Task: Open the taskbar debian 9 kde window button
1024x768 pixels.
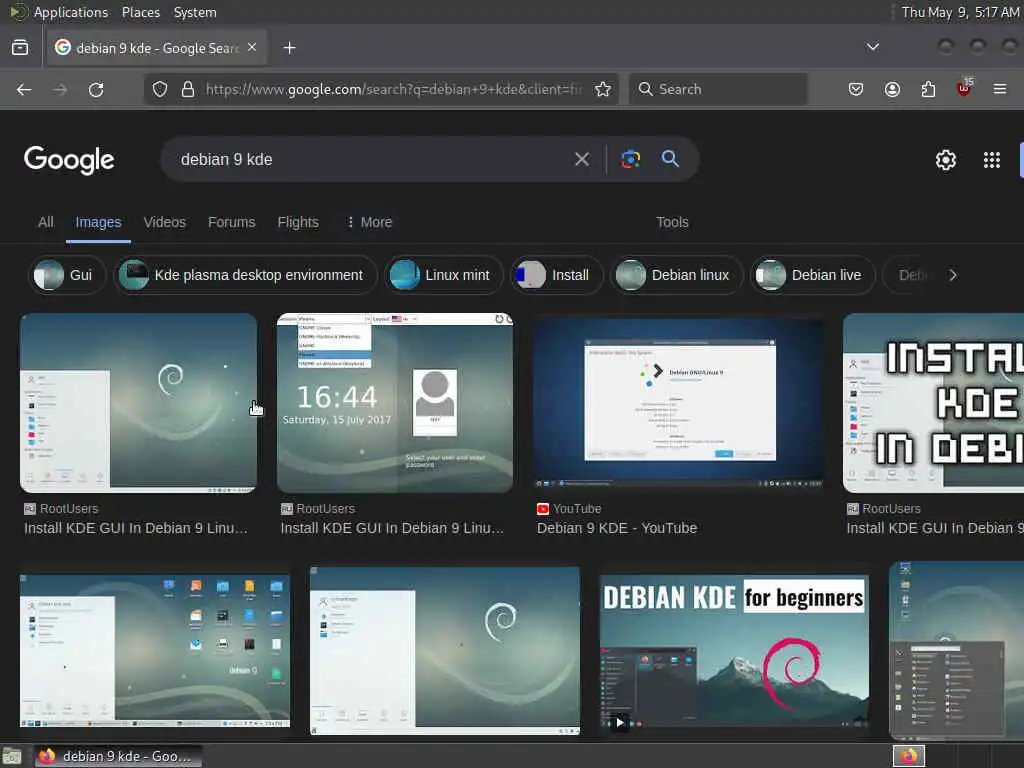Action: coord(118,756)
